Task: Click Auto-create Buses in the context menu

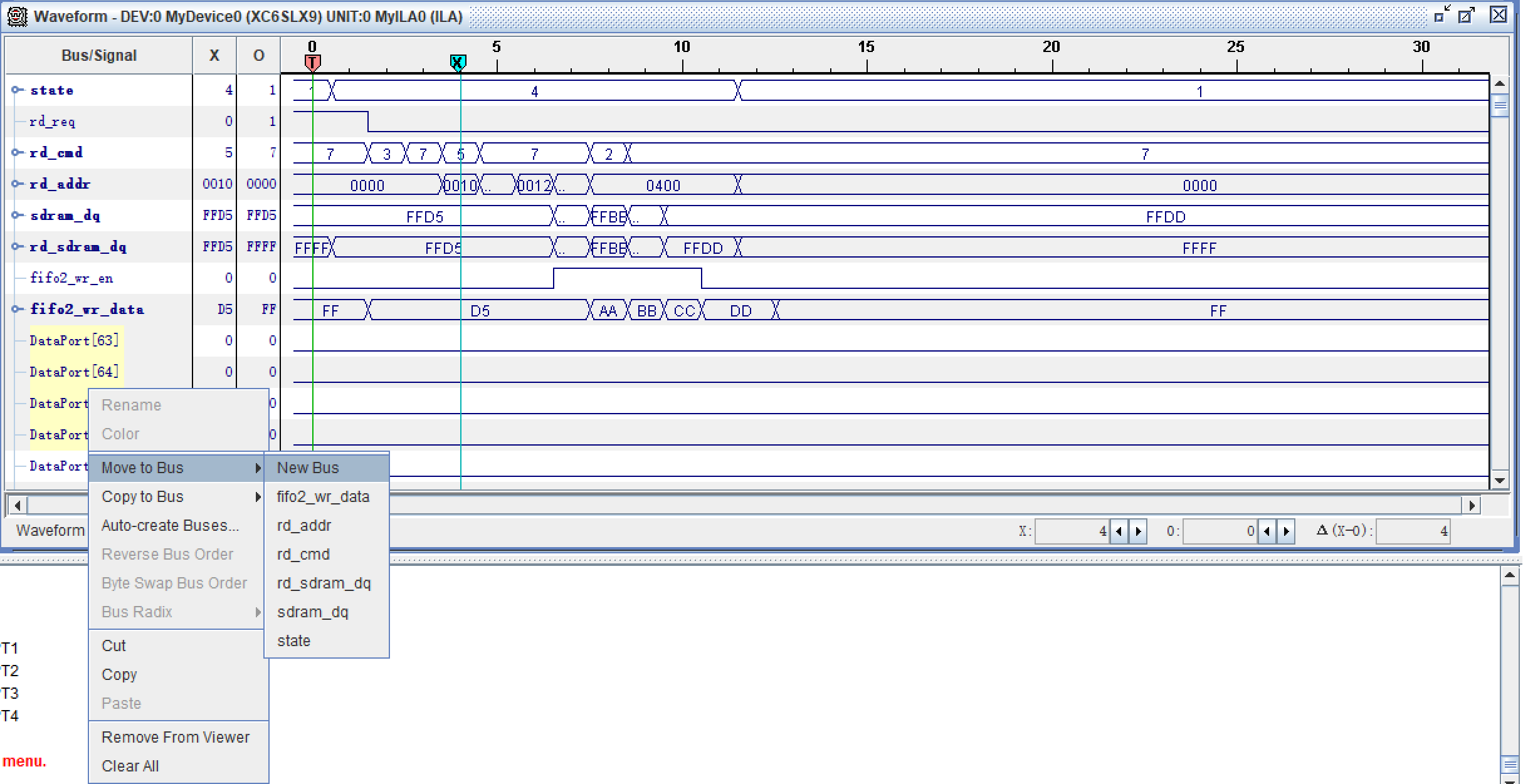Action: [x=170, y=526]
